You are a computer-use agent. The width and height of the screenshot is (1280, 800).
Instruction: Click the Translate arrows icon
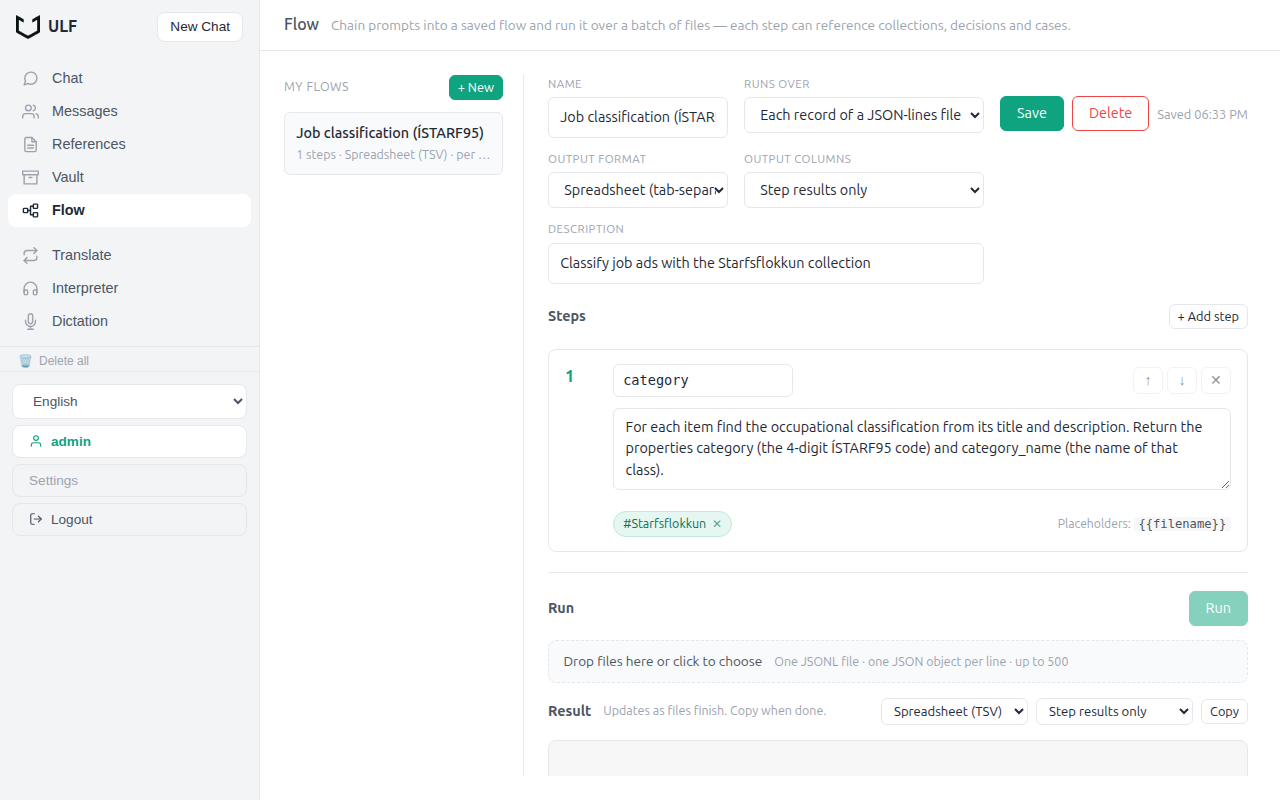click(x=31, y=255)
